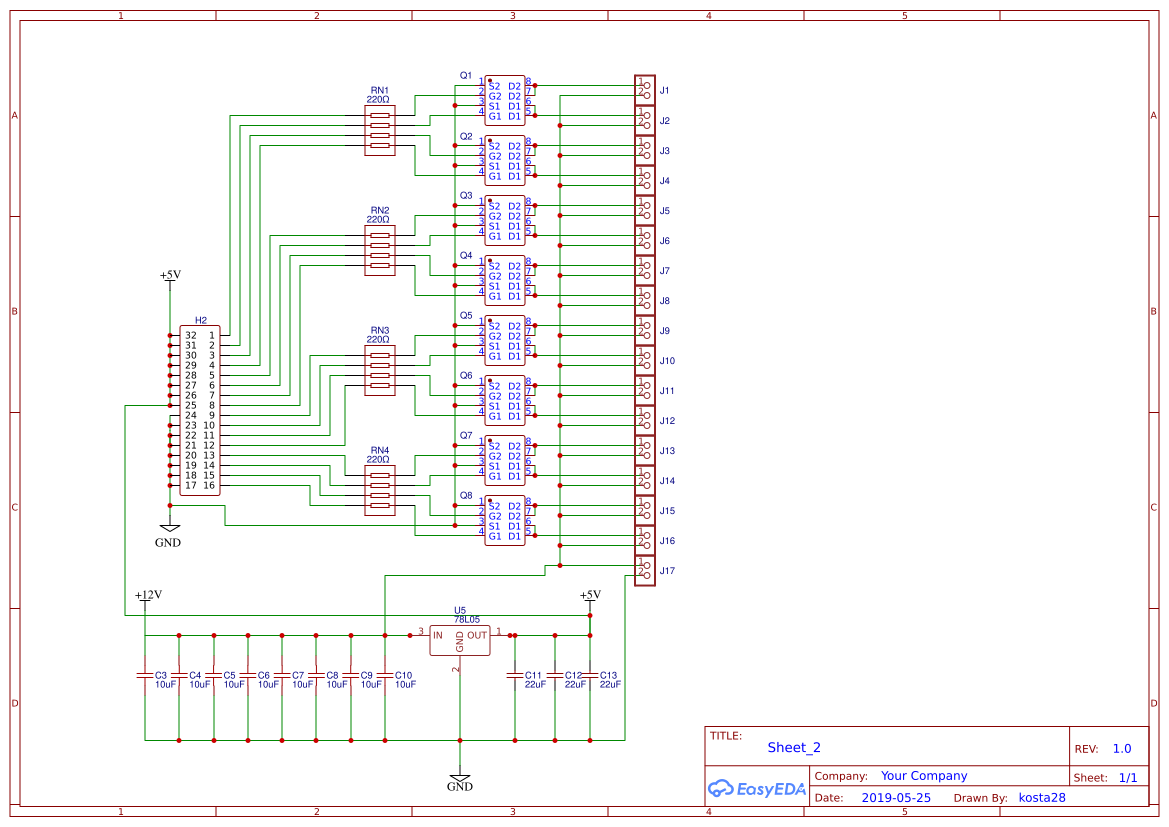
Task: Click the revision 1.0 text
Action: click(1120, 747)
